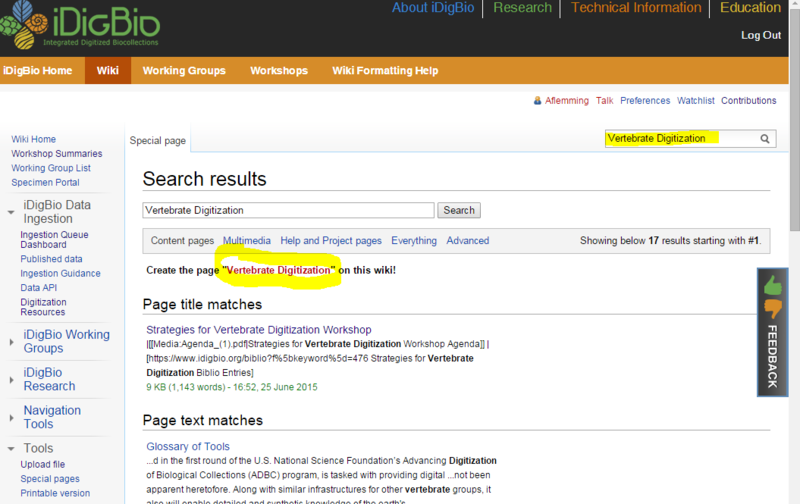Collapse the iDigBio Data Ingestion section
The width and height of the screenshot is (800, 504).
point(11,212)
